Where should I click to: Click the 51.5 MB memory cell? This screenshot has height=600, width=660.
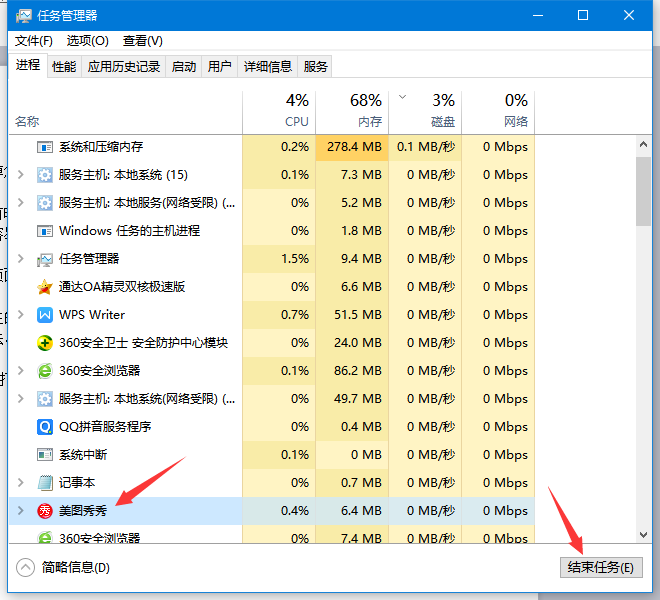(x=352, y=315)
